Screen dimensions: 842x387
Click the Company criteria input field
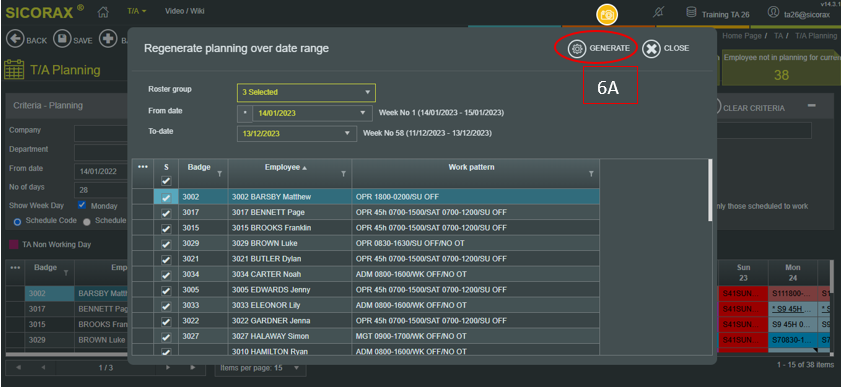[x=101, y=133]
